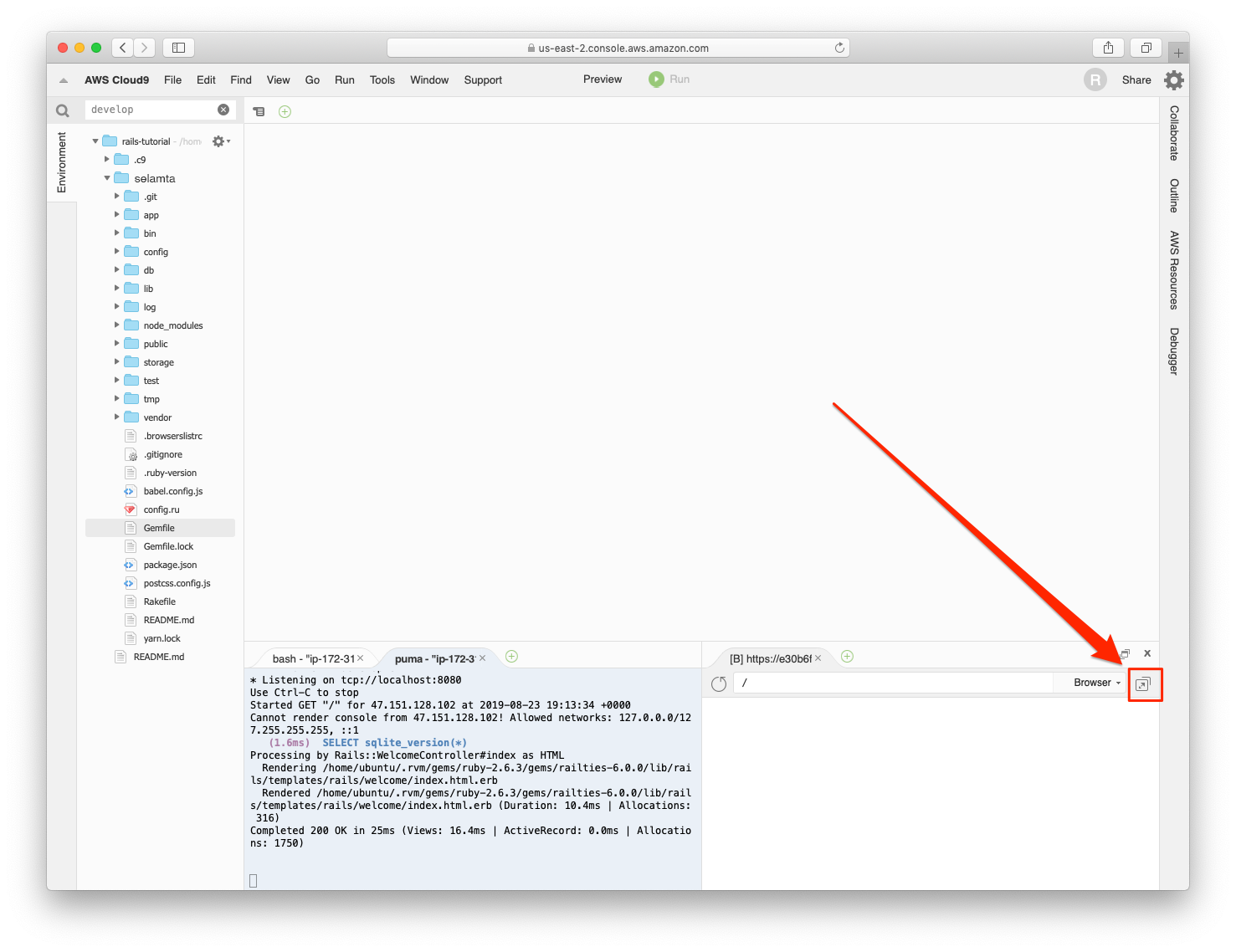This screenshot has width=1236, height=952.
Task: Reload page in Safari address bar
Action: 839,48
